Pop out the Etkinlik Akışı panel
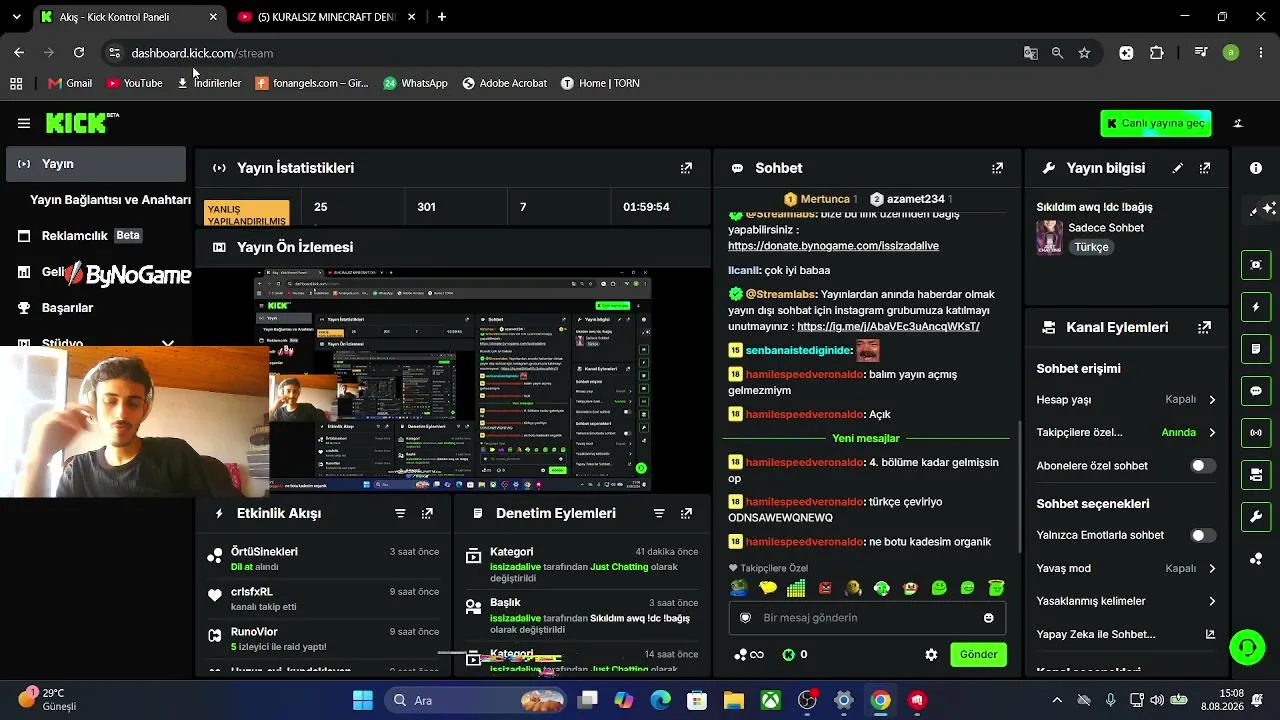Image resolution: width=1280 pixels, height=720 pixels. 427,513
